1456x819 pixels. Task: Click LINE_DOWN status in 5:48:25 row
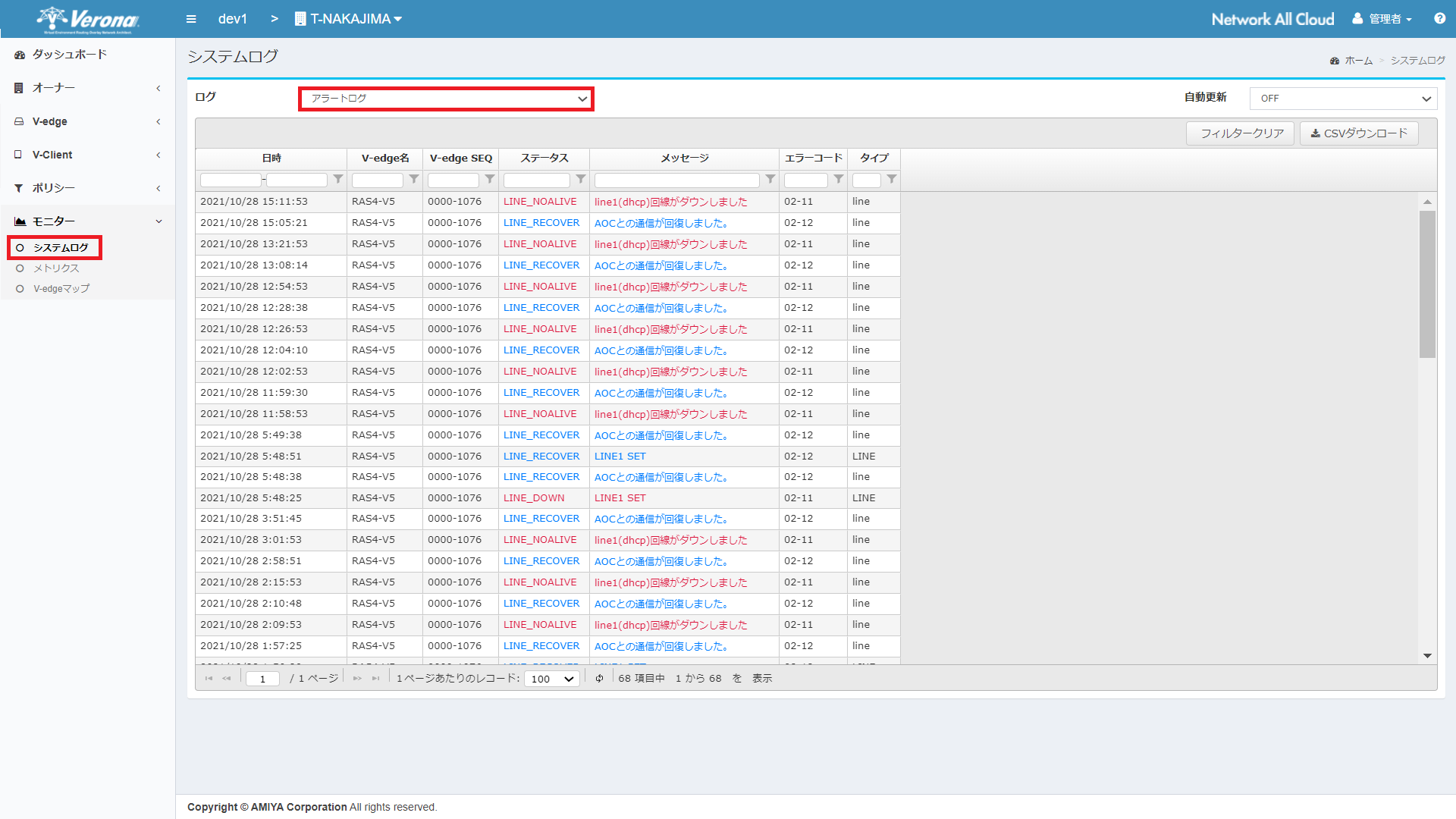[534, 498]
